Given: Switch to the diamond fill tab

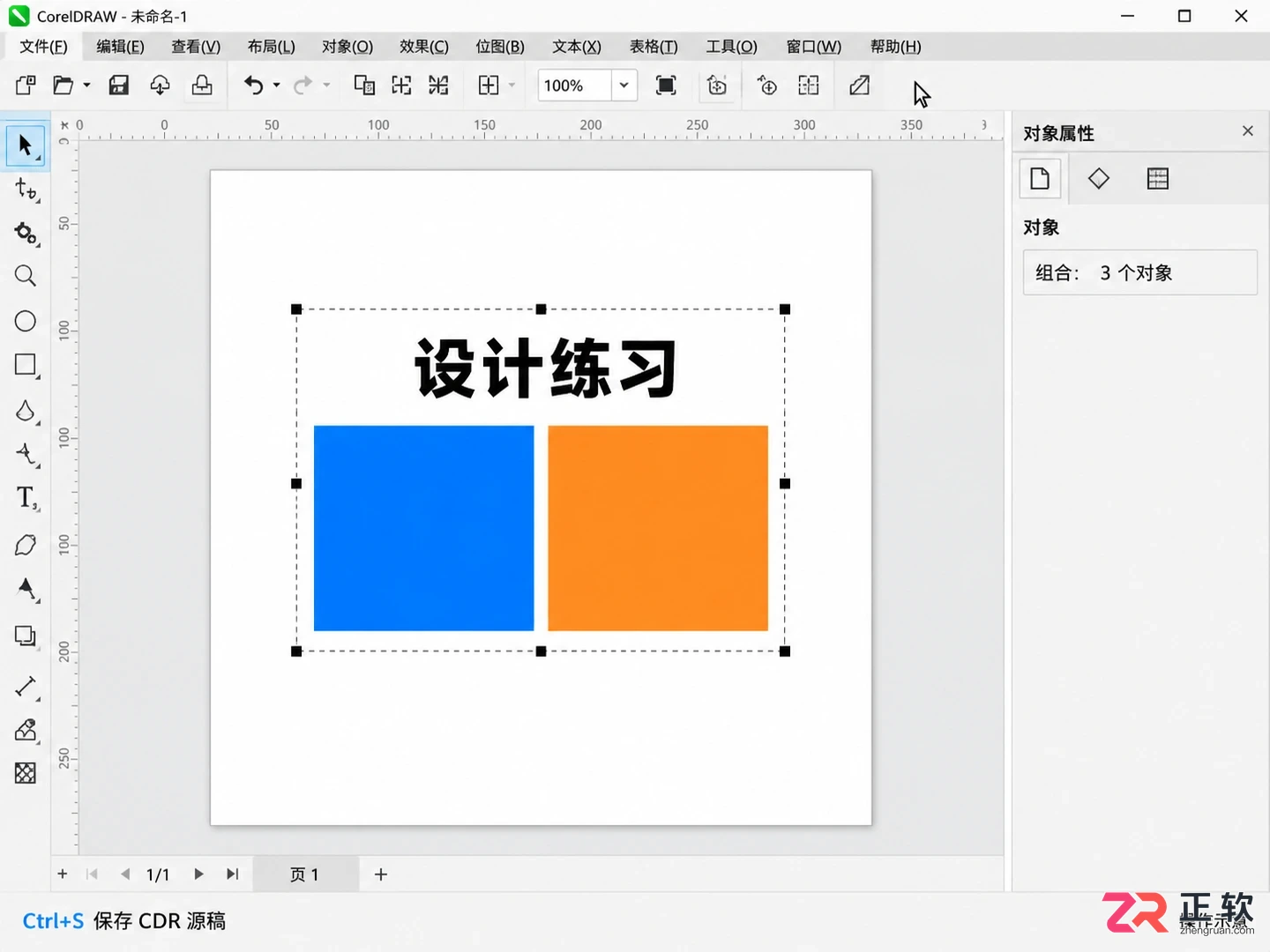Looking at the screenshot, I should (x=1099, y=179).
